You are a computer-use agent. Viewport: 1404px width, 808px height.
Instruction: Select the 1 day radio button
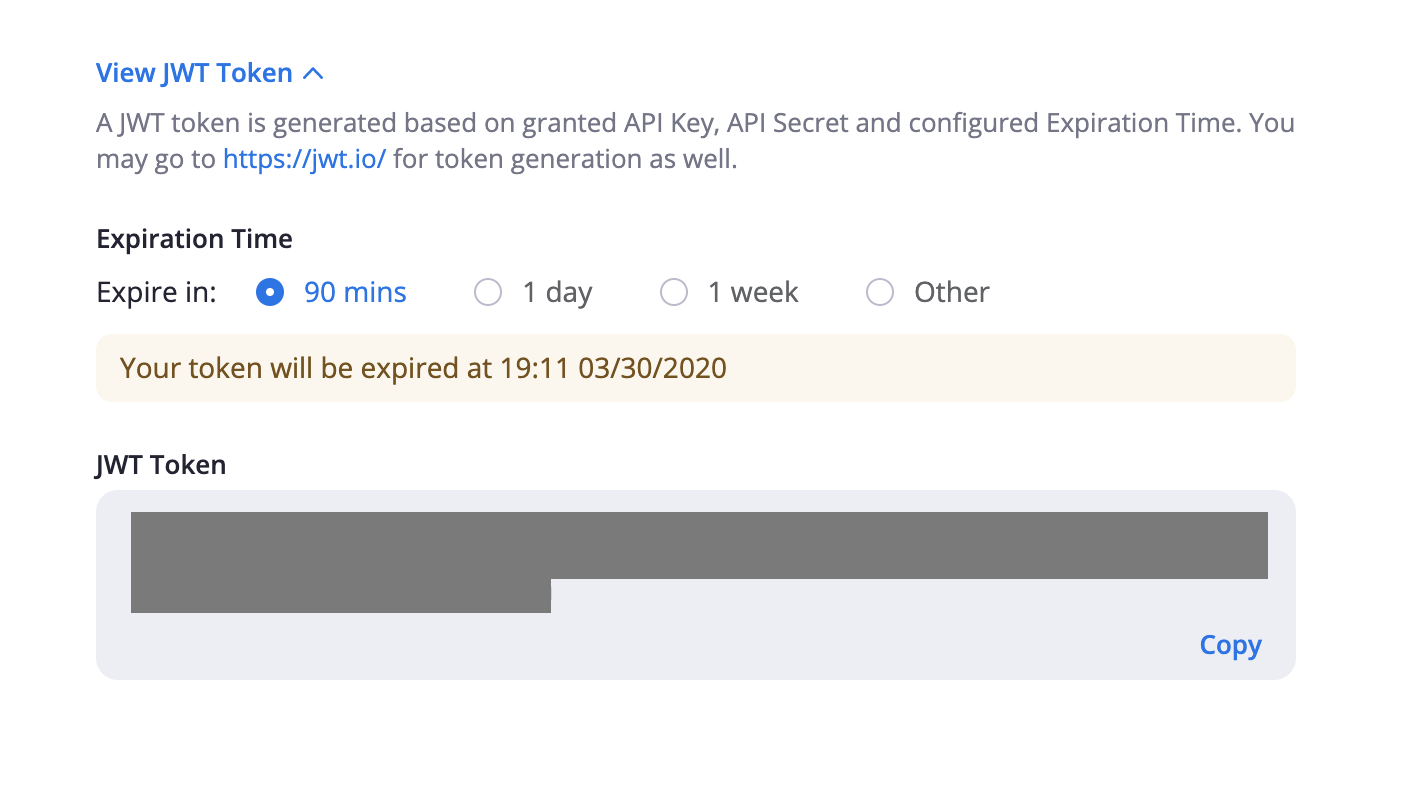(488, 292)
